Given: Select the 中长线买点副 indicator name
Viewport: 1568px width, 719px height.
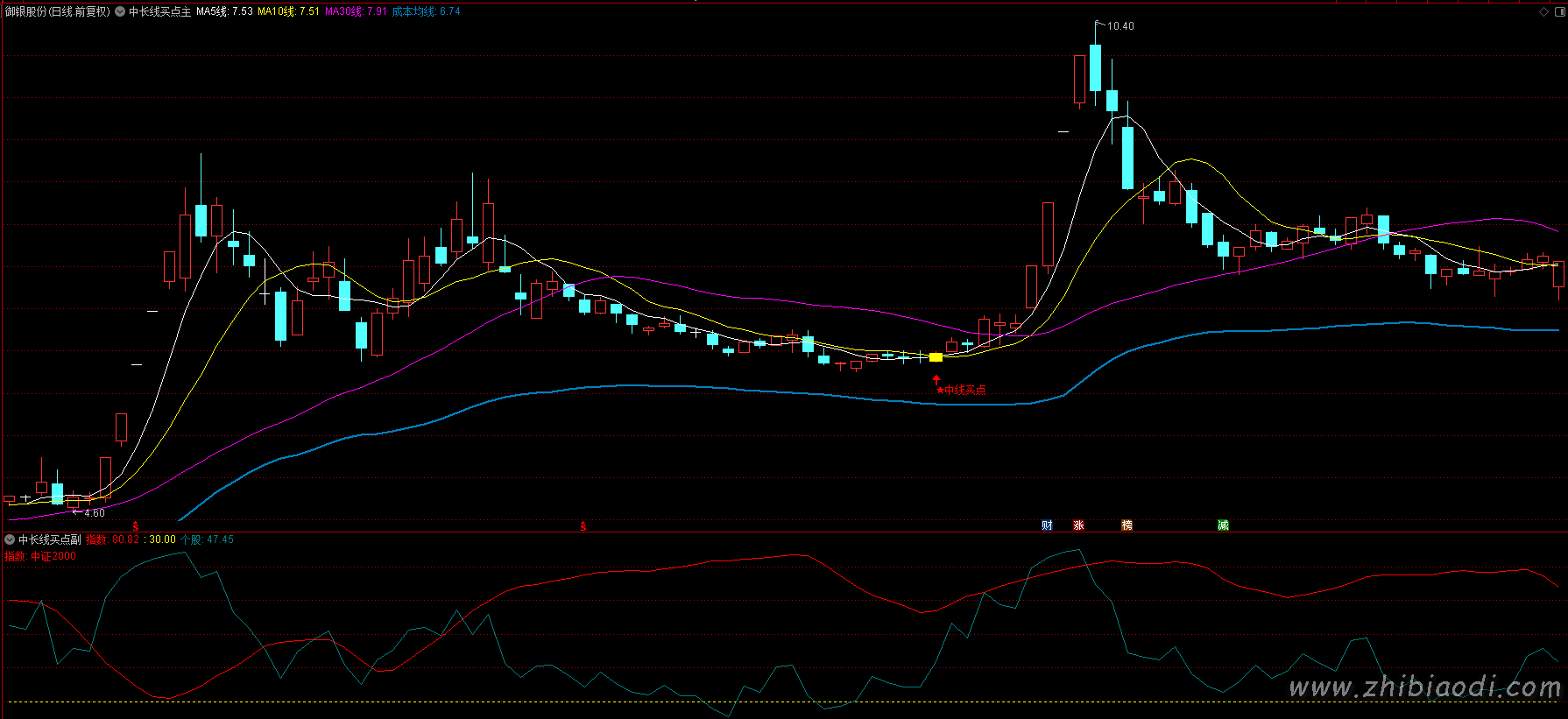Looking at the screenshot, I should (x=50, y=539).
